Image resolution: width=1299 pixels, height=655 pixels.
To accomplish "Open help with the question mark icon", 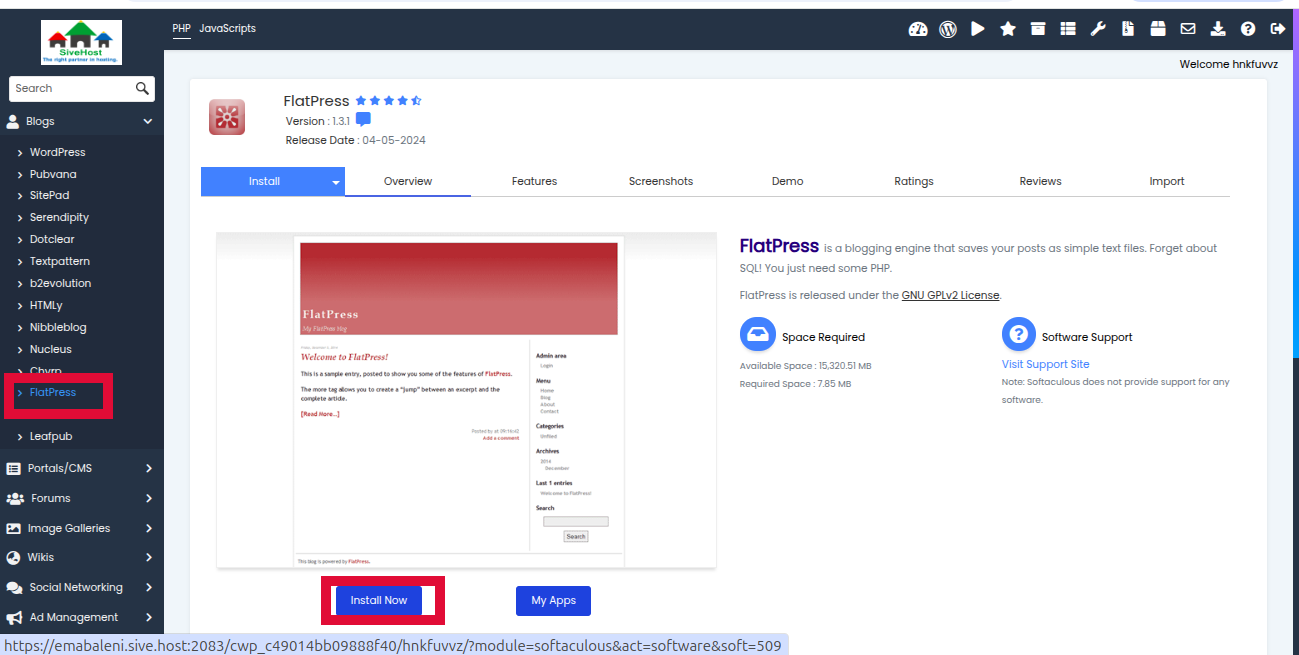I will click(1248, 29).
